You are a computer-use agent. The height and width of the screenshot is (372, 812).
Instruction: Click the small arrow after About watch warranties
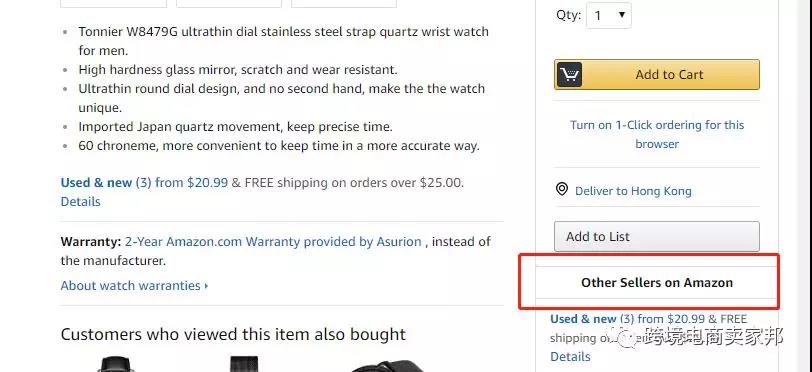(x=206, y=285)
